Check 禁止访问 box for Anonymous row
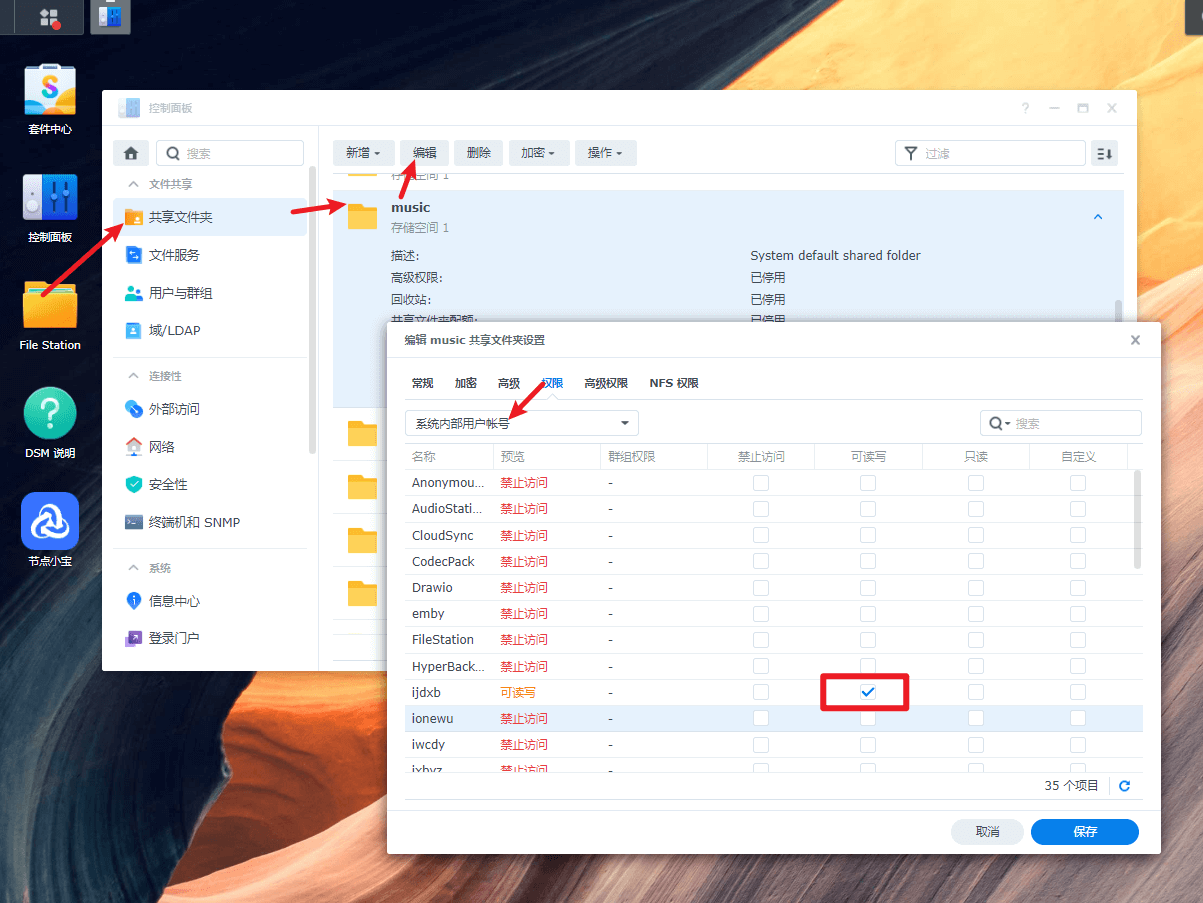 [761, 483]
